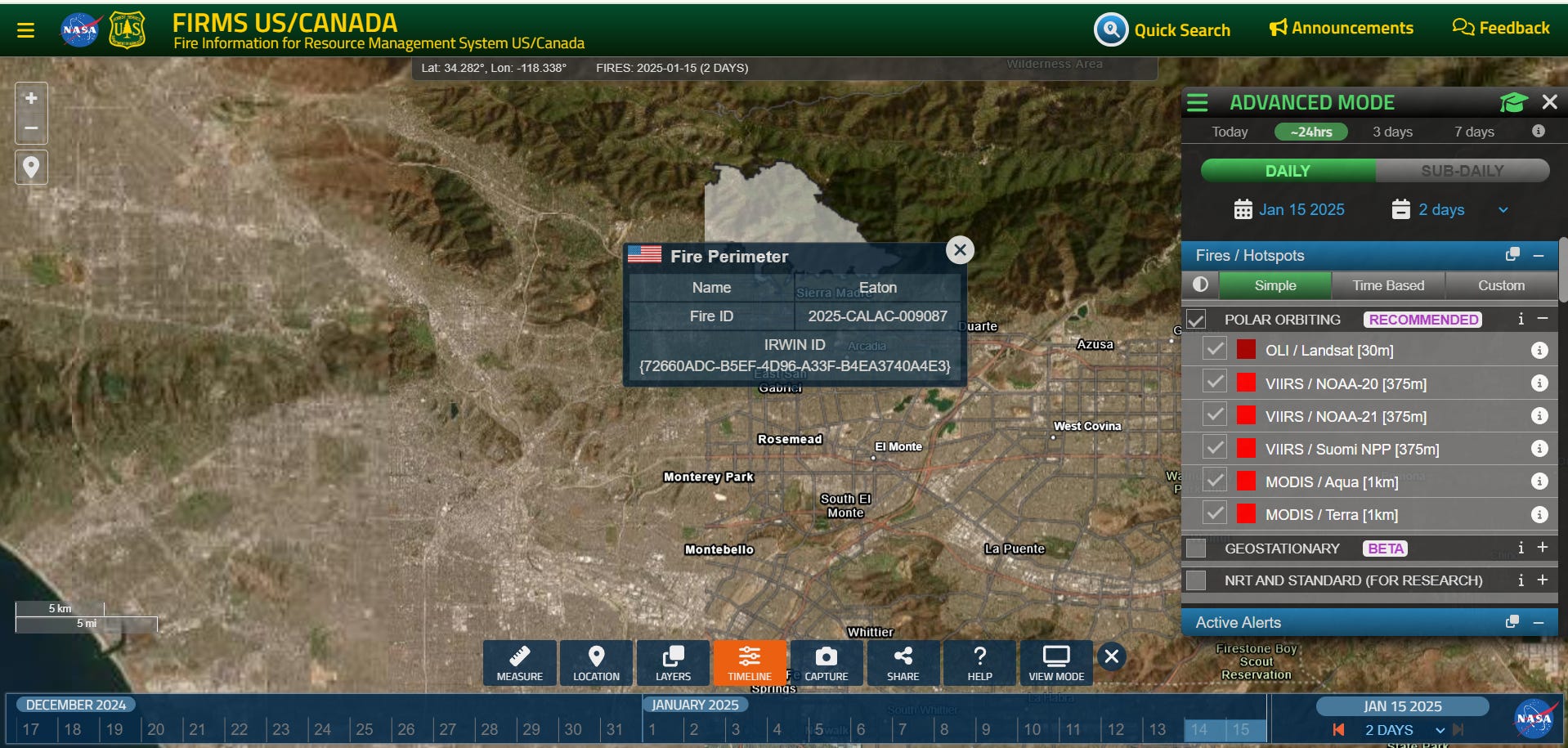
Task: Select the ~24hrs time range
Action: [1311, 132]
